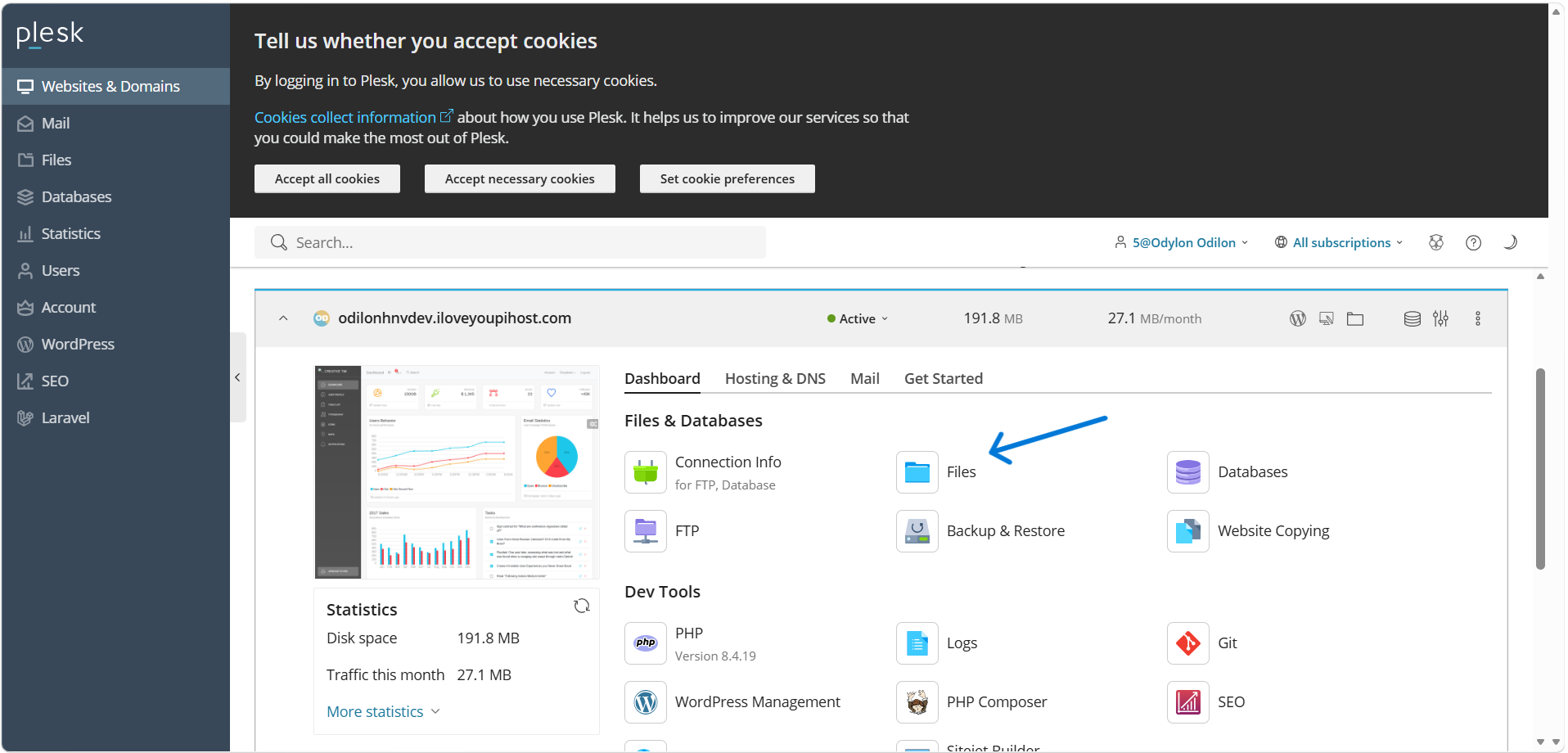Expand the All subscriptions dropdown
This screenshot has height=753, width=1568.
[1340, 243]
